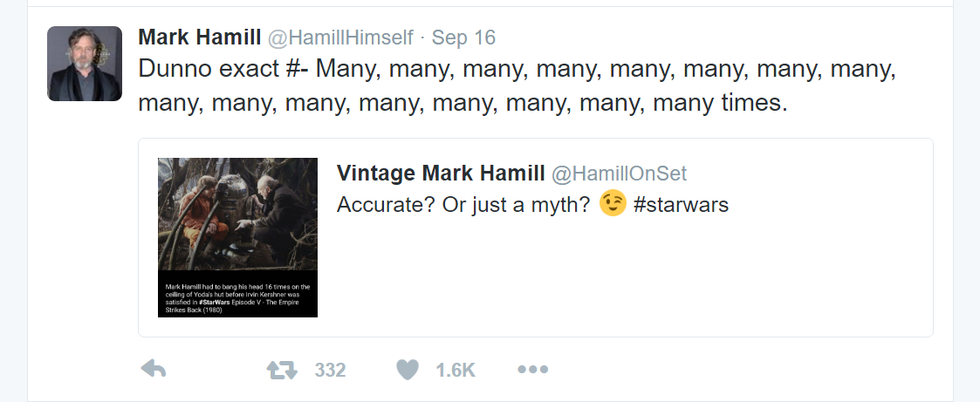Open the @HamillOnSet handle

pyautogui.click(x=619, y=174)
